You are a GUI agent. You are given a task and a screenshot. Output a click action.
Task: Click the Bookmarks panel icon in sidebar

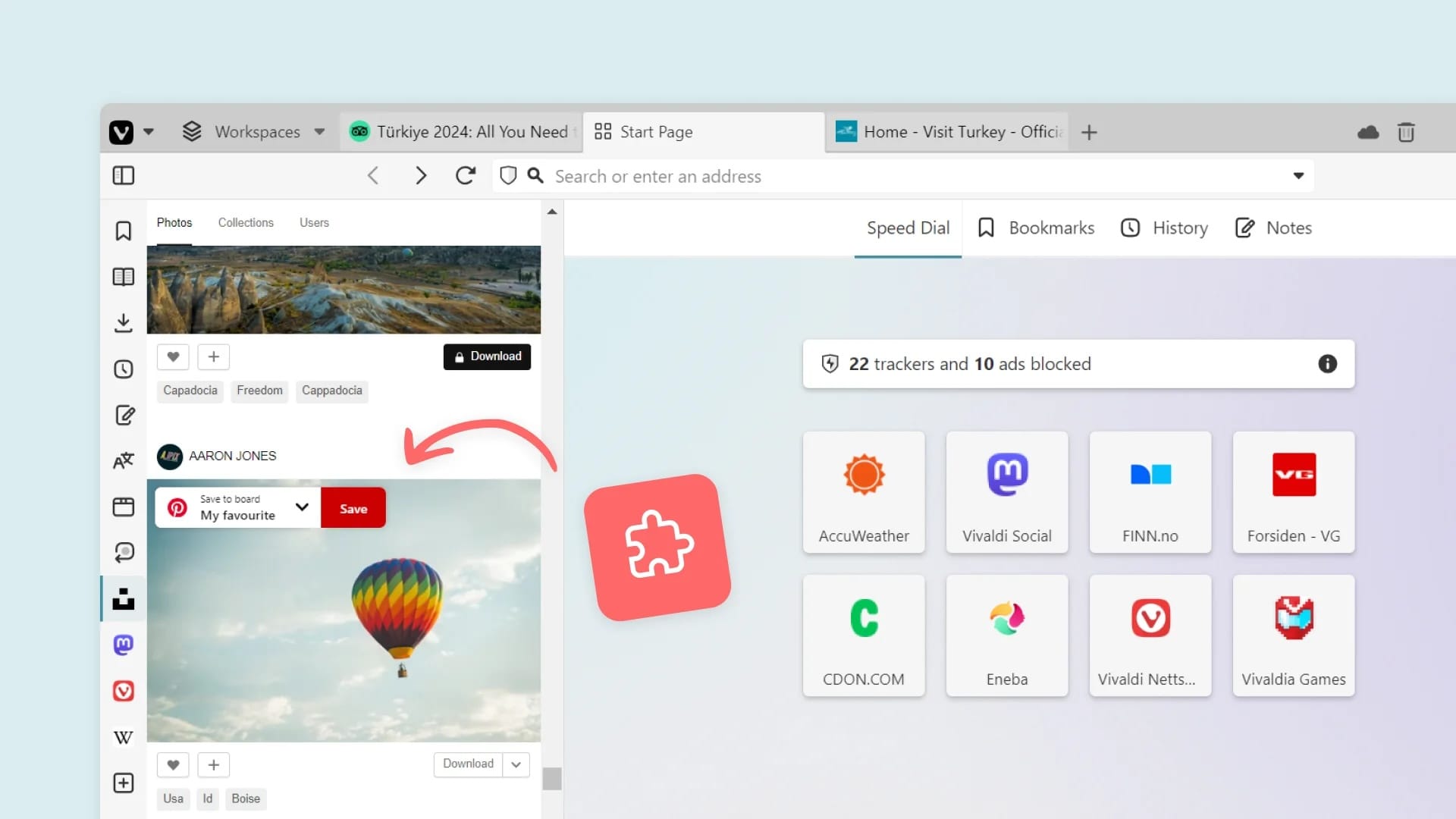[123, 230]
